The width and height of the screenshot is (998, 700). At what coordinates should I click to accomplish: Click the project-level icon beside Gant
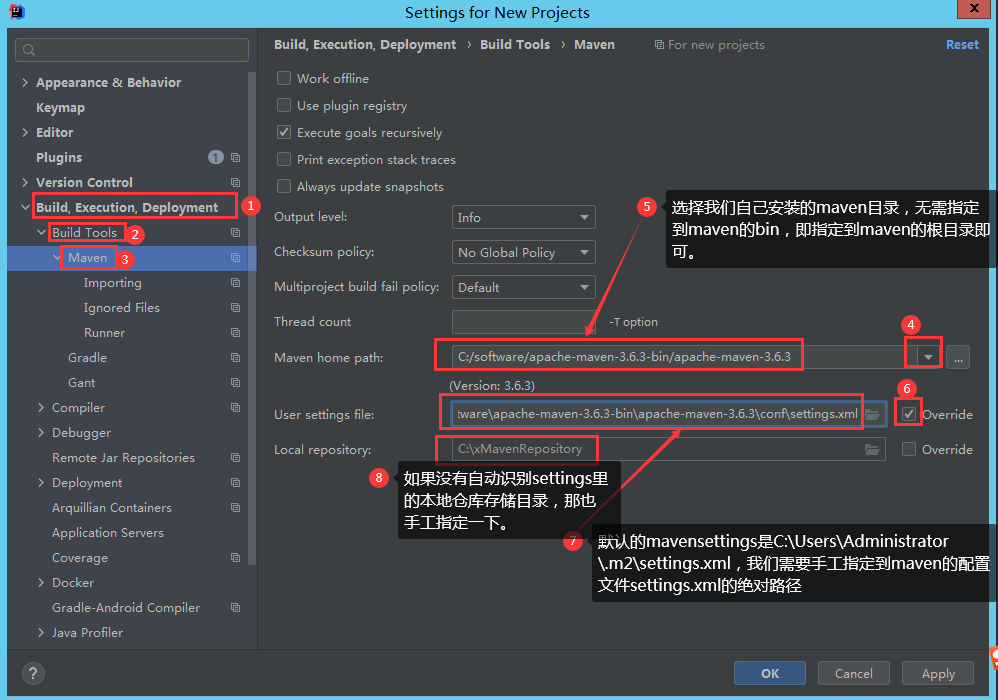(235, 382)
